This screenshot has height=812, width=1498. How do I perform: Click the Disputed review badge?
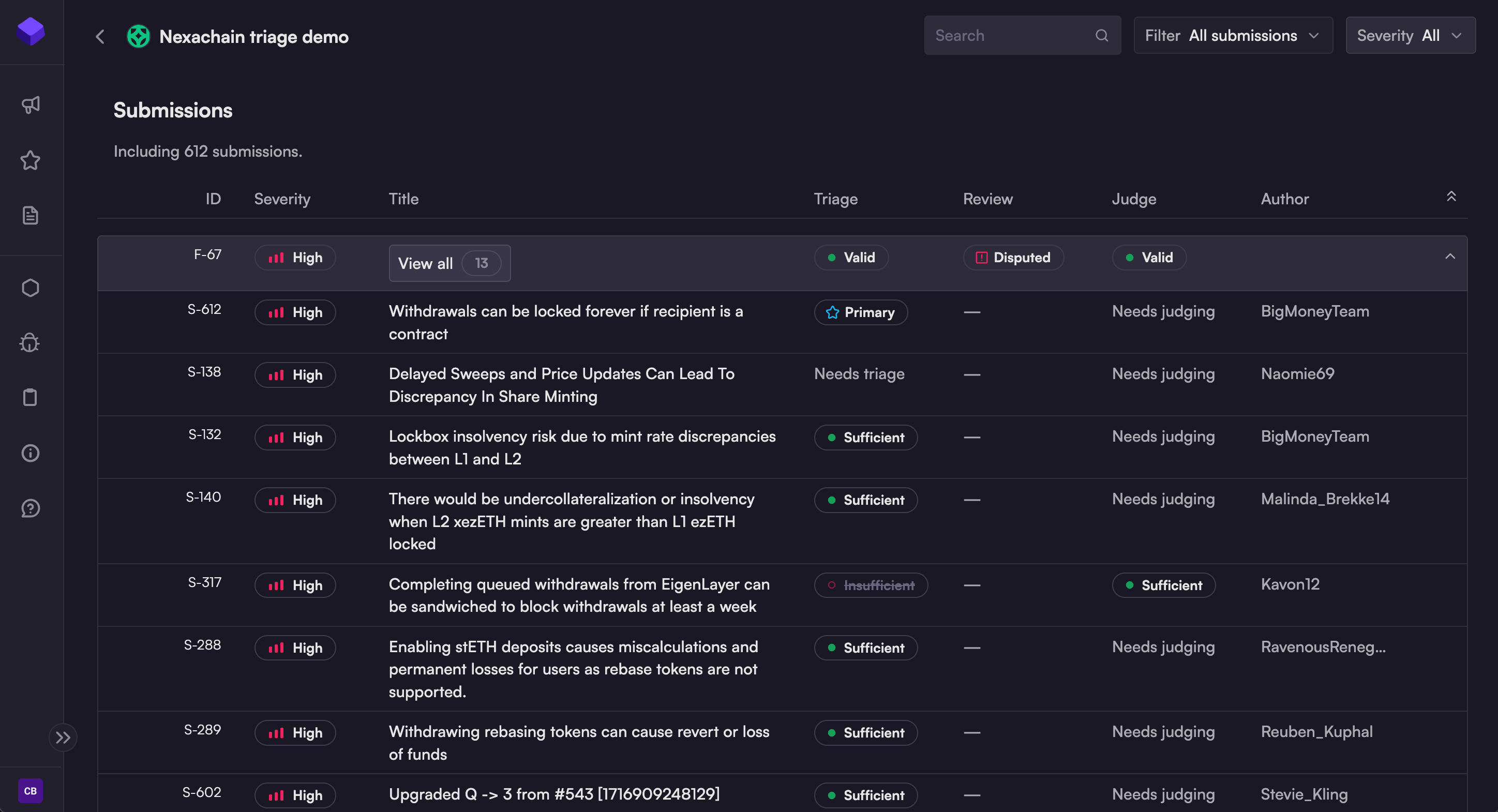pos(1013,258)
